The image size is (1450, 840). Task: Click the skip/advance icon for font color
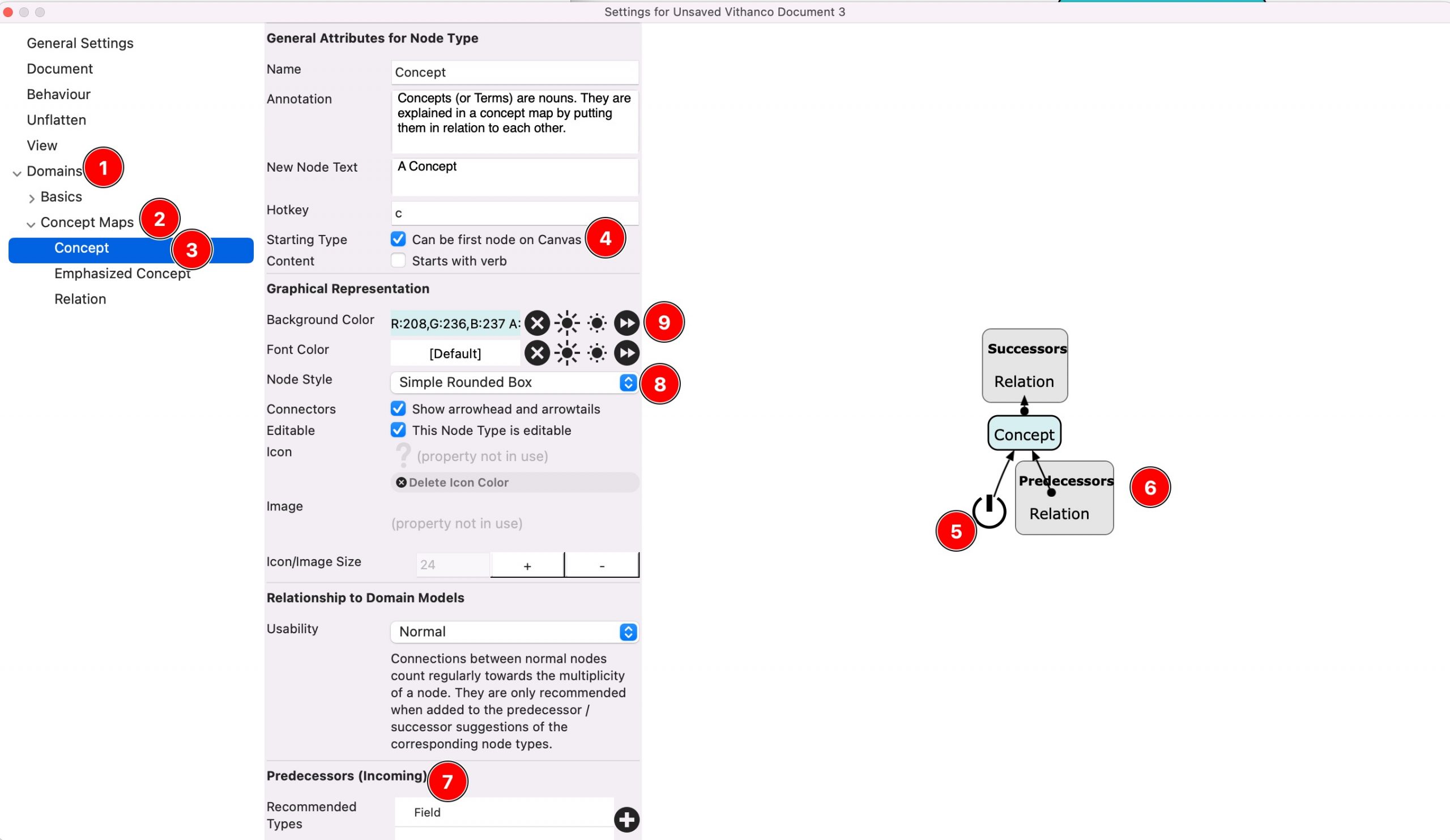(627, 352)
